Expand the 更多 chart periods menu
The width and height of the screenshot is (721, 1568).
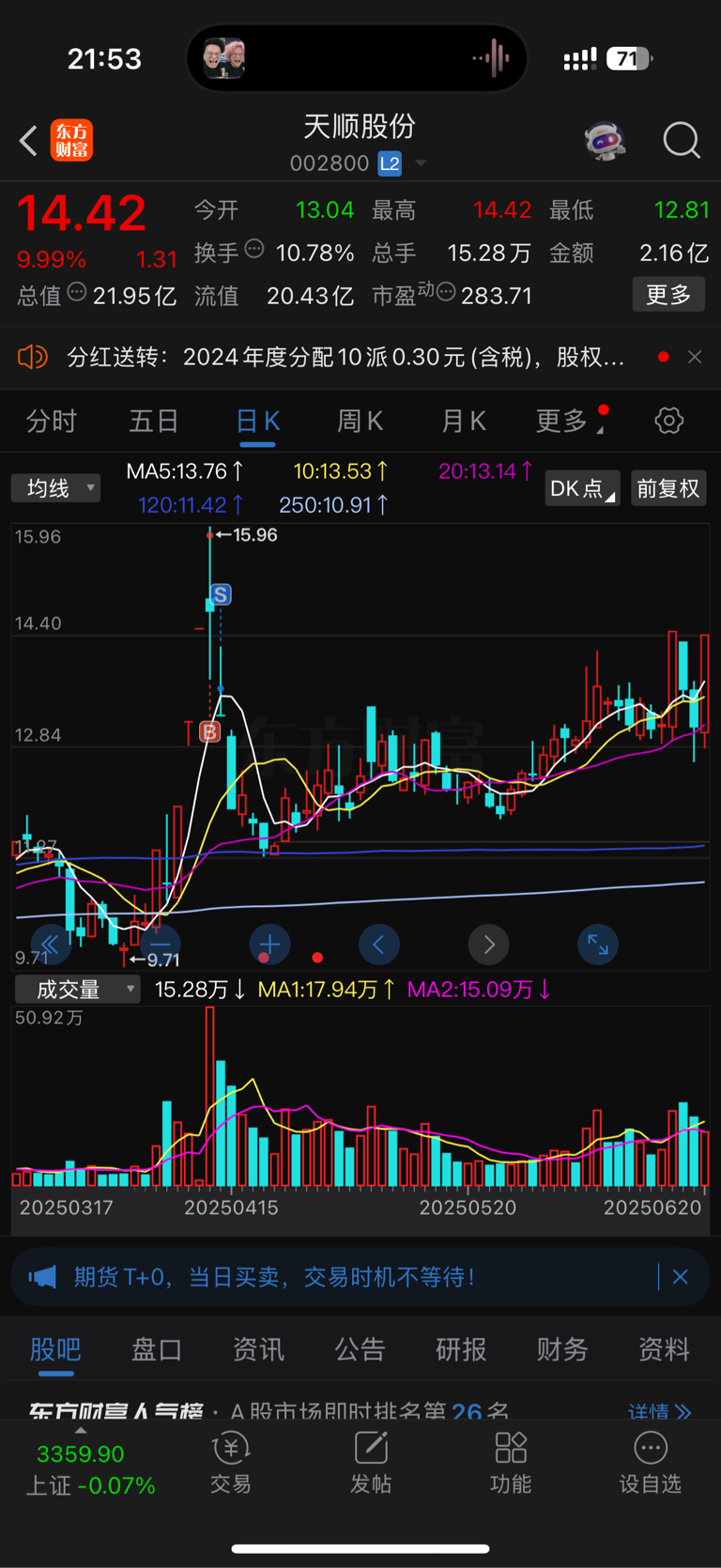(569, 421)
